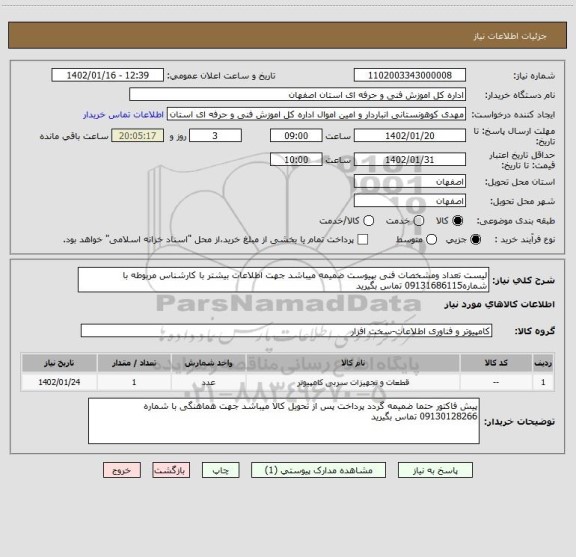Click the پاسخ به نیاز button

tap(435, 470)
